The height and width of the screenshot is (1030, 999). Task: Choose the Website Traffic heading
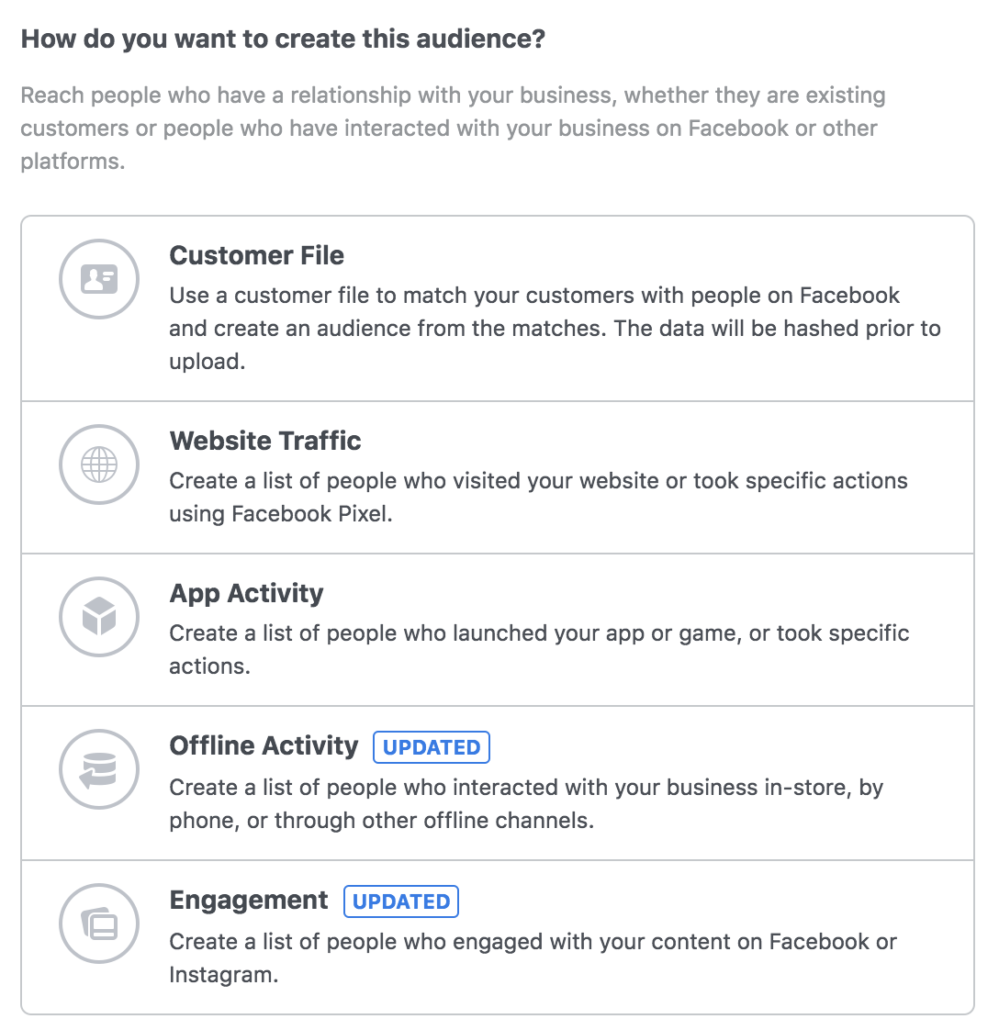(265, 441)
